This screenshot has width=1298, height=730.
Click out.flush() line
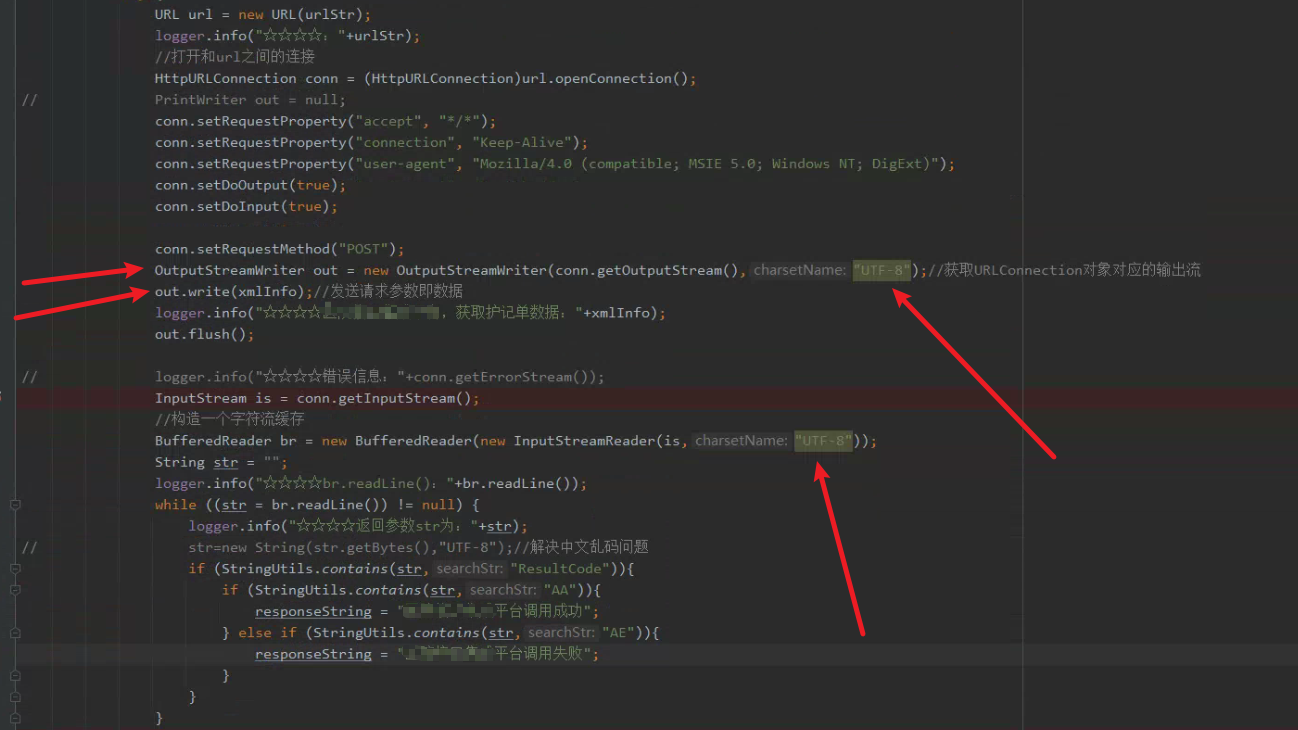pos(205,335)
